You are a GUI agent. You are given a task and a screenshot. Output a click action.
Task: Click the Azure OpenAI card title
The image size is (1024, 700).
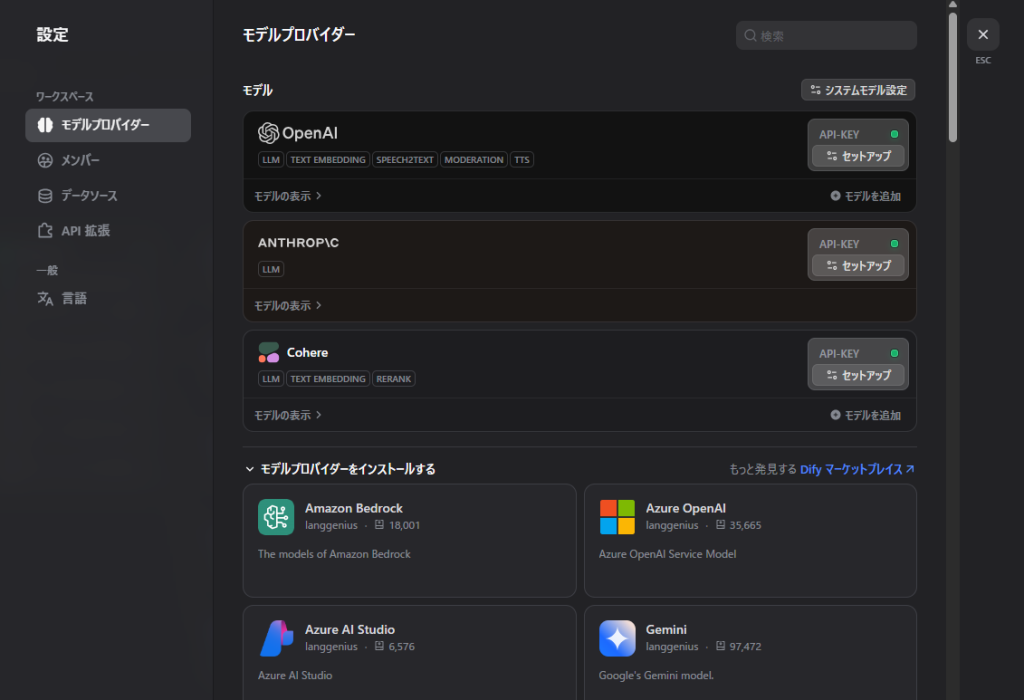point(686,508)
